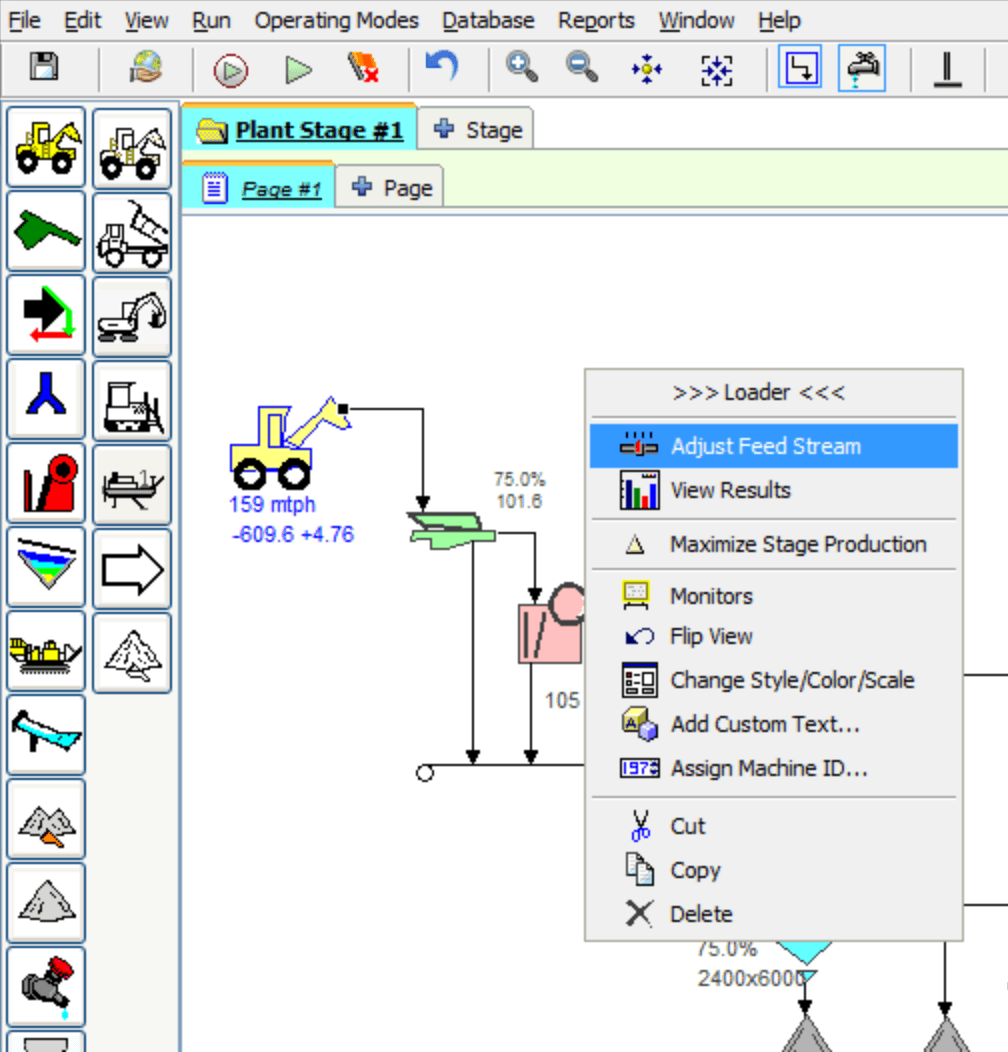Select the dump truck equipment icon

pyautogui.click(x=132, y=232)
